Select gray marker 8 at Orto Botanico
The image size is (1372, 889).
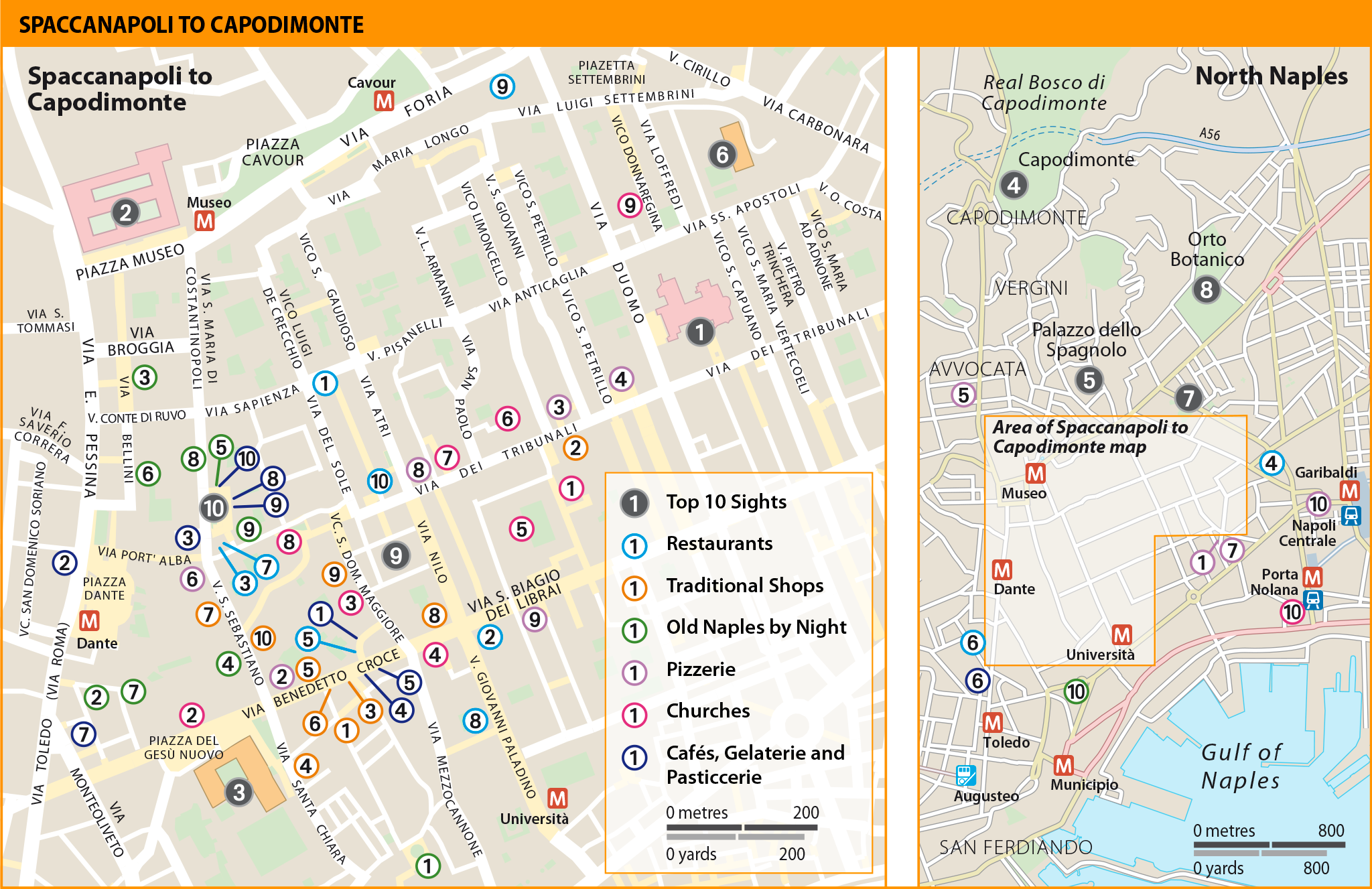pos(1207,289)
